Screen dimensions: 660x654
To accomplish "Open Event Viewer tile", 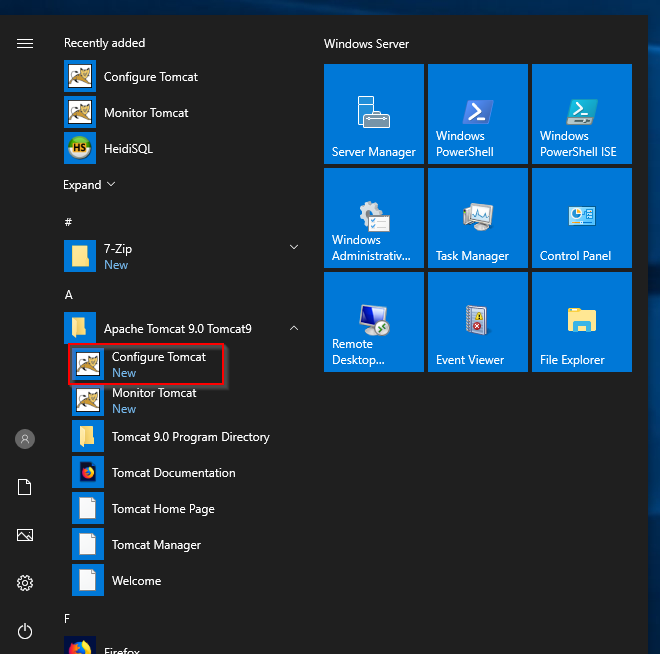I will (478, 322).
